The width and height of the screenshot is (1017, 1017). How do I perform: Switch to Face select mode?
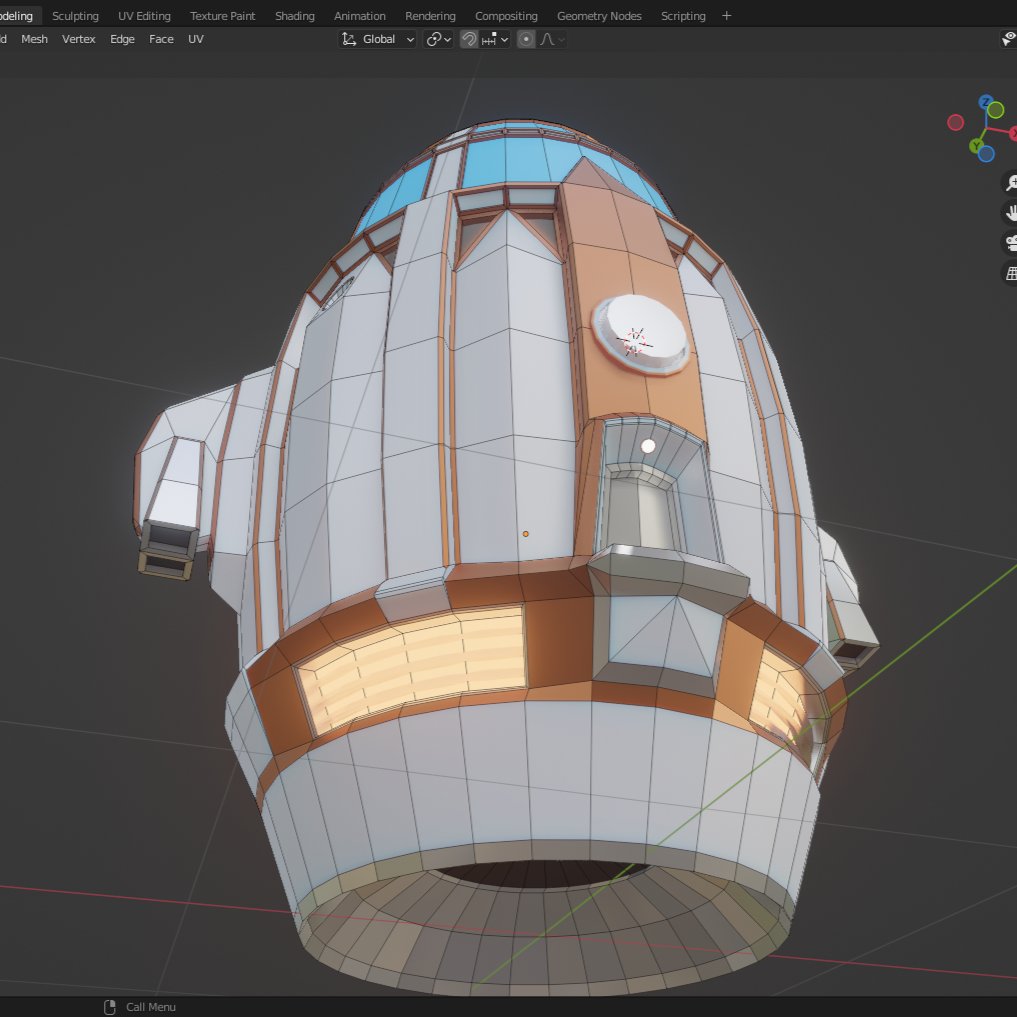(x=161, y=39)
